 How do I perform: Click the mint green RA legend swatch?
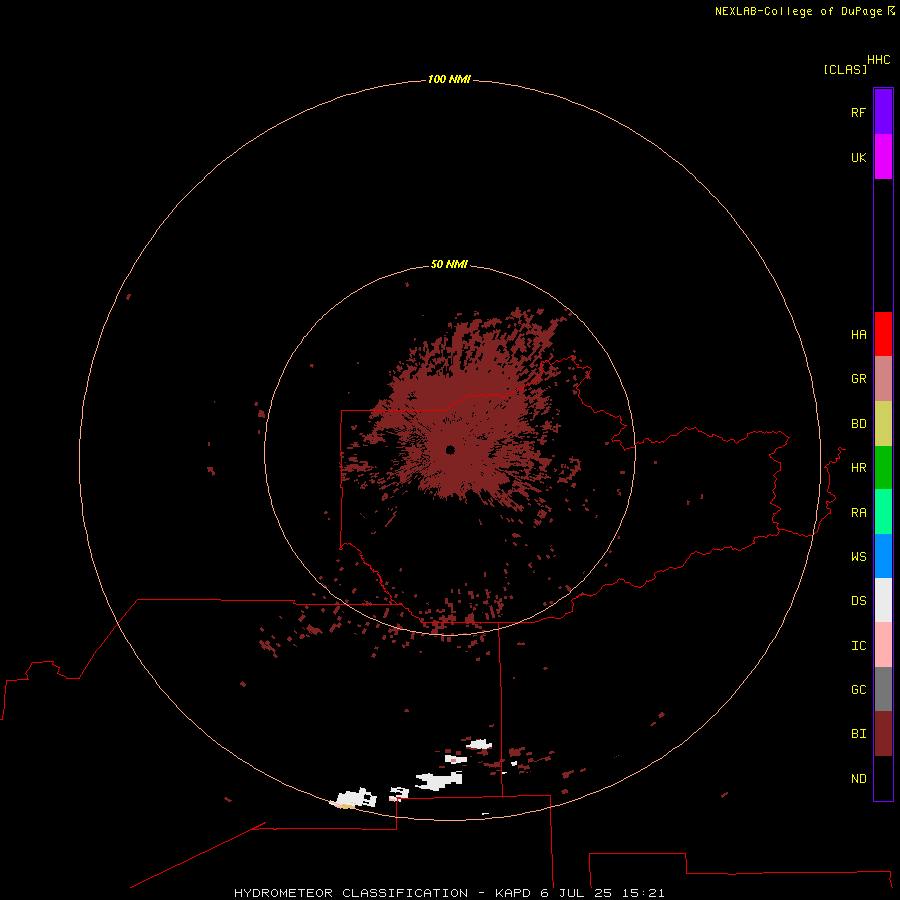tap(883, 512)
